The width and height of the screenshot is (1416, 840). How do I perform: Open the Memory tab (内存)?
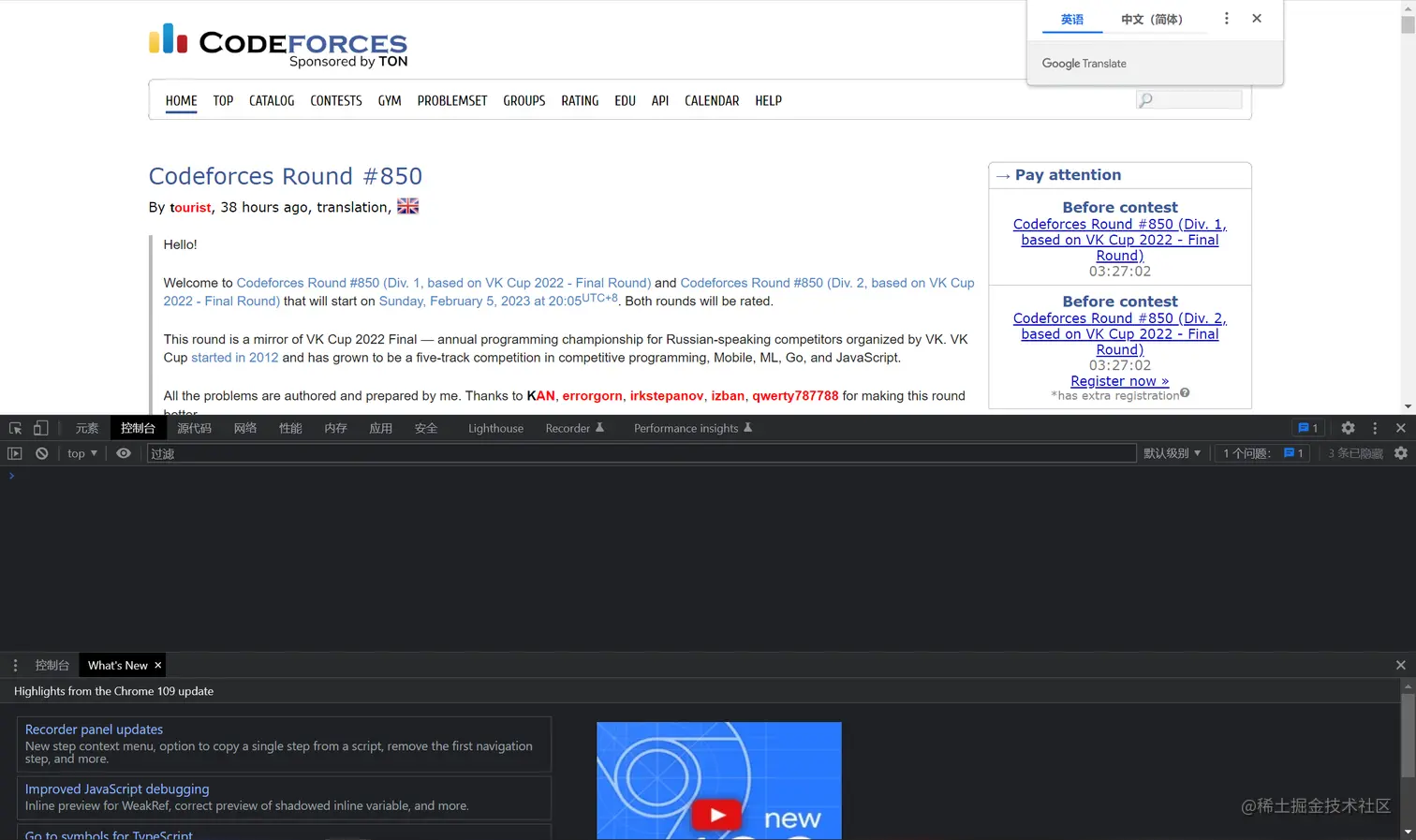(335, 428)
